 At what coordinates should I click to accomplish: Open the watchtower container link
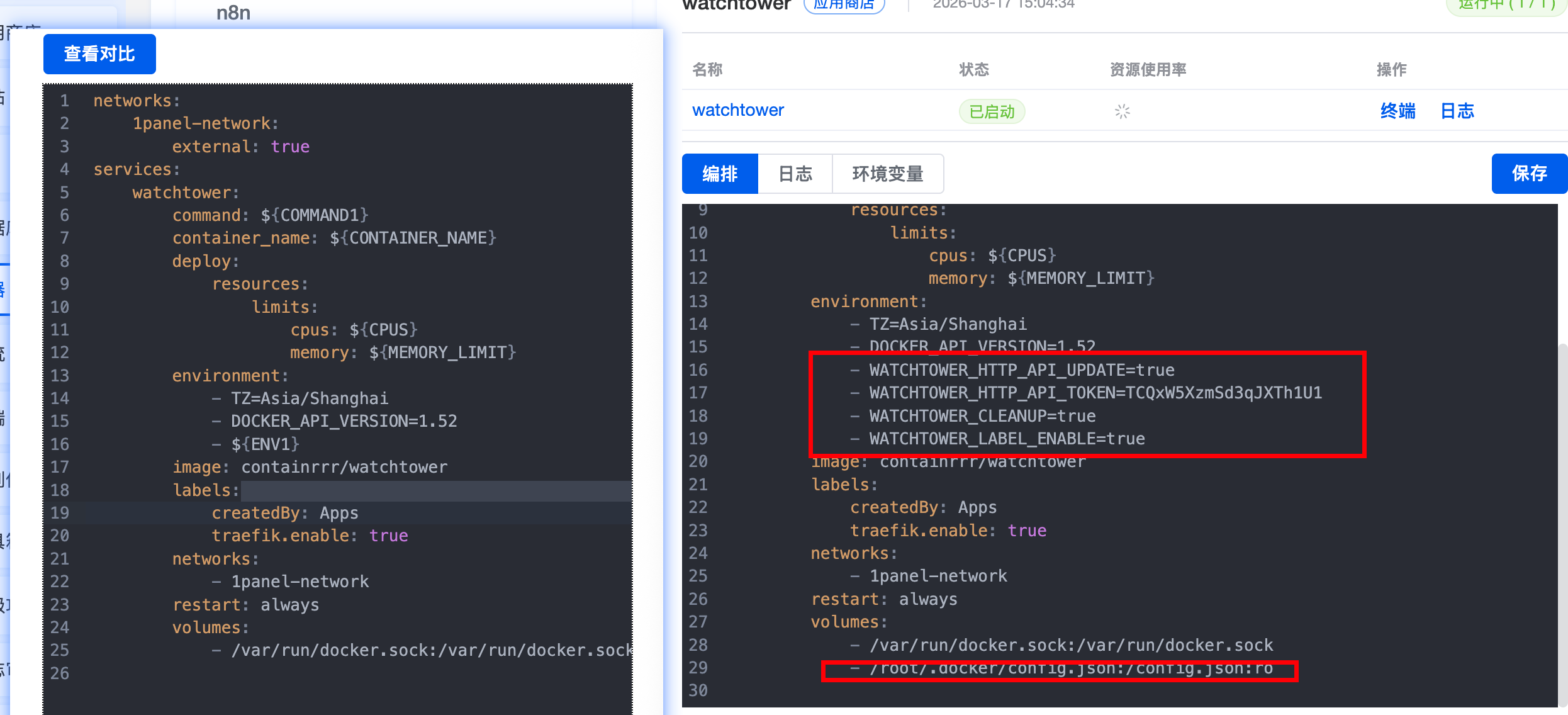click(737, 110)
